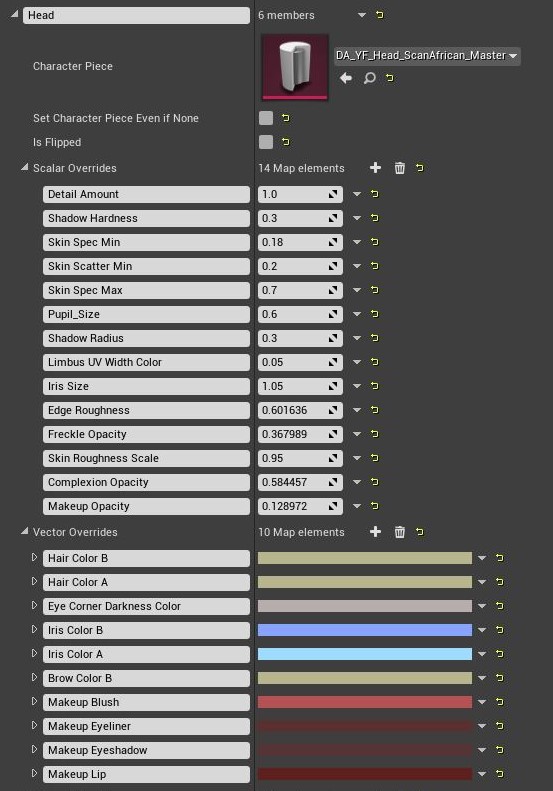553x791 pixels.
Task: Click the Makeup Blush color bar
Action: point(365,702)
